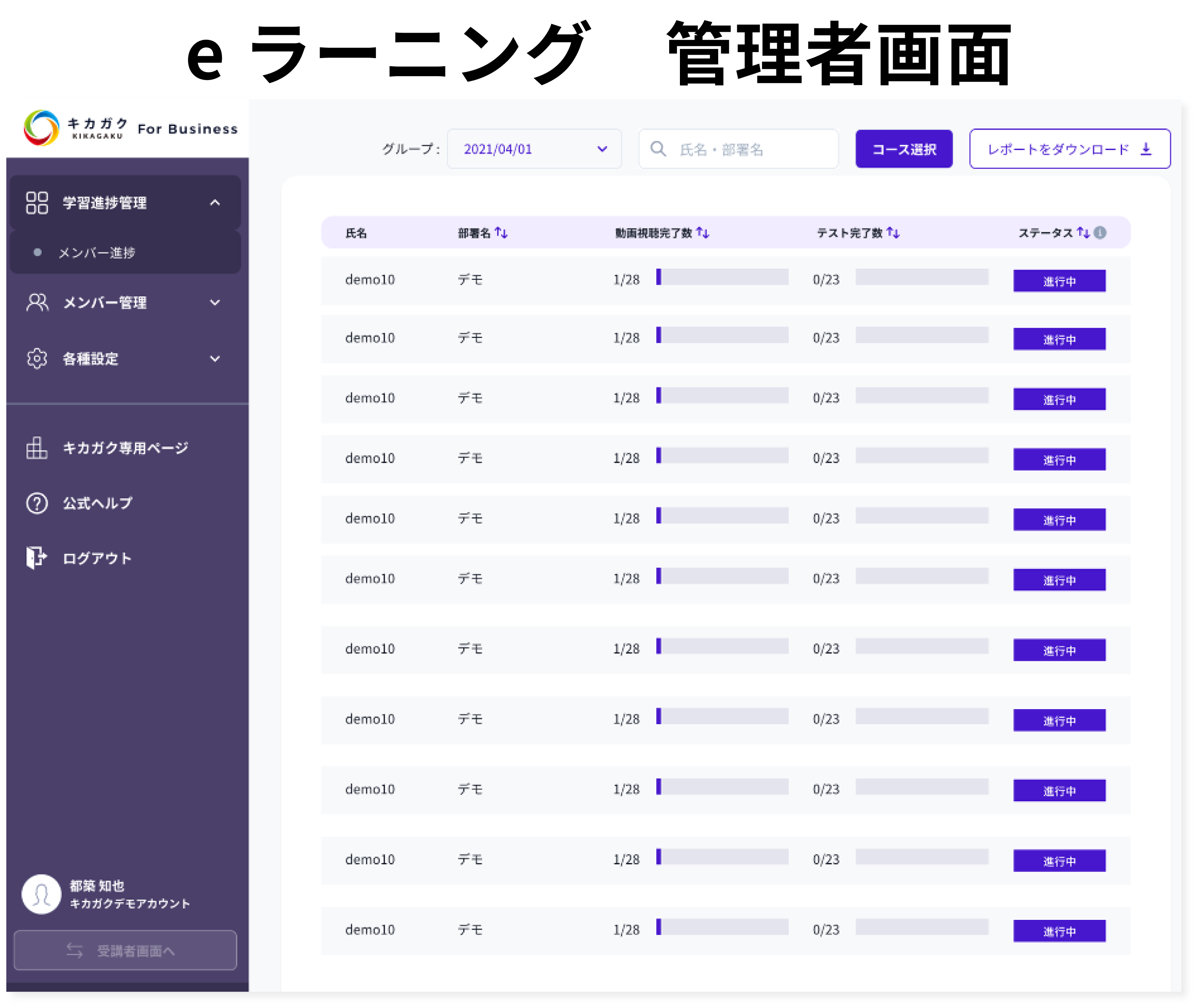Open the グループ 2021/04/01 dropdown
Screen dimensions: 1199x1008
tap(534, 149)
